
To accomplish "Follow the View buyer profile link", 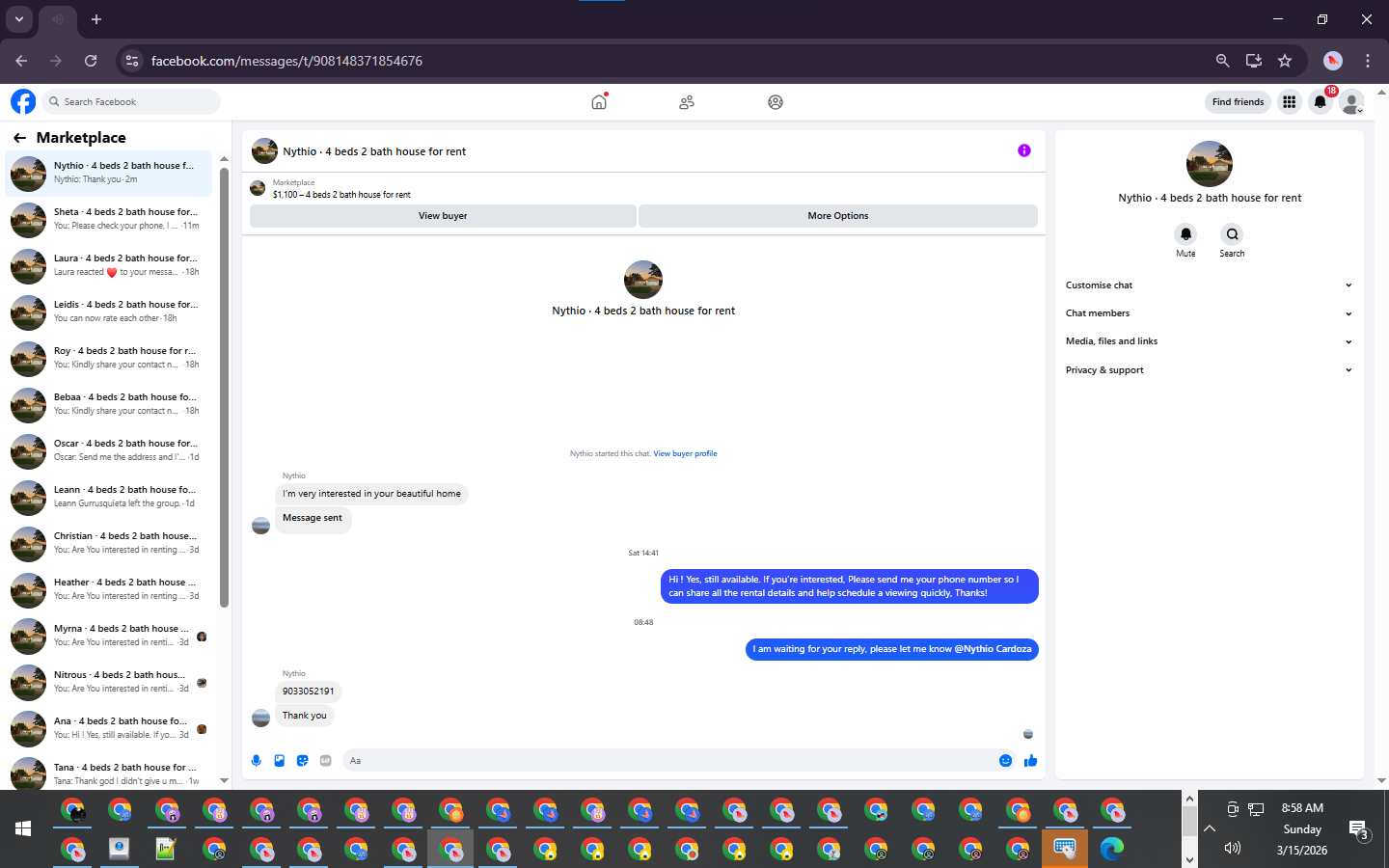I will [685, 453].
